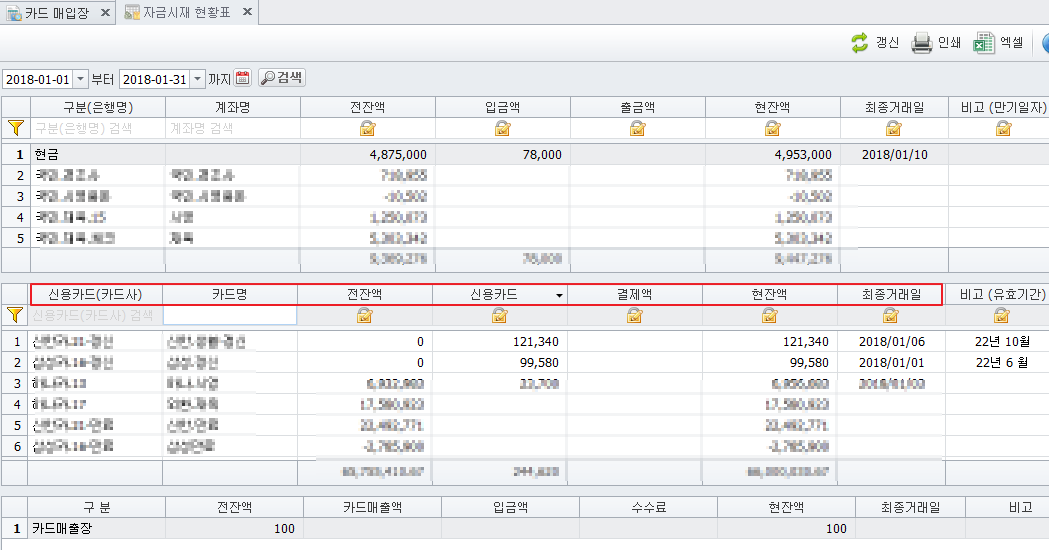The width and height of the screenshot is (1049, 550).
Task: Click the 구분(은행명) 검색 filter field
Action: (x=97, y=128)
